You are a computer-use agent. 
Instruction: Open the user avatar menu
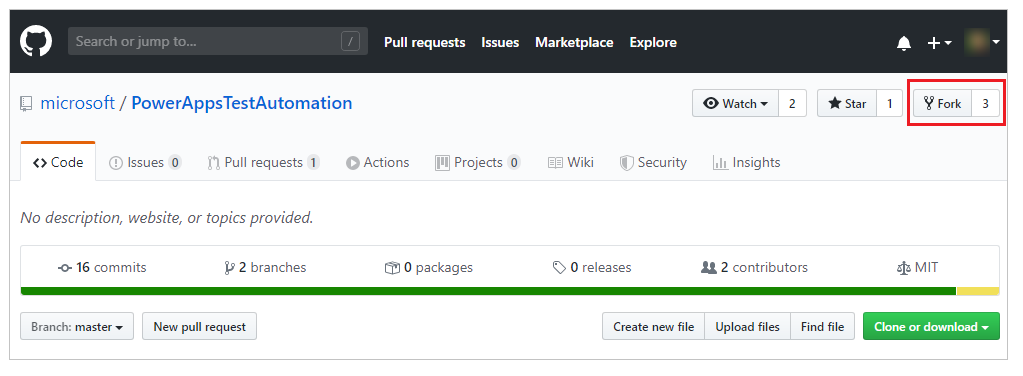click(x=982, y=42)
